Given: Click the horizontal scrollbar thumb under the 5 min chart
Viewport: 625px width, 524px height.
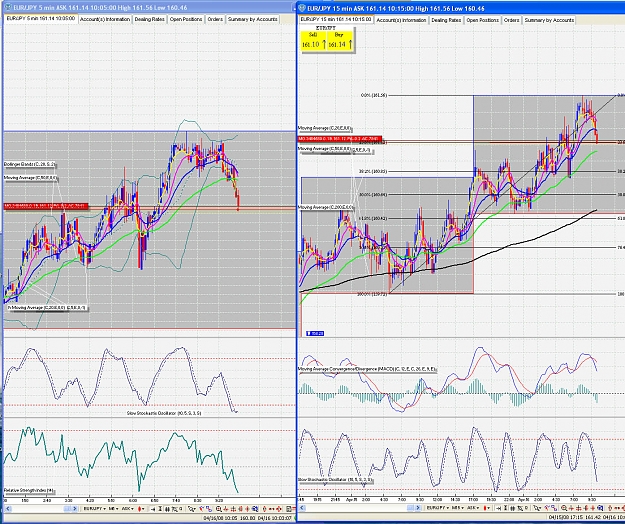Looking at the screenshot, I should [x=67, y=508].
